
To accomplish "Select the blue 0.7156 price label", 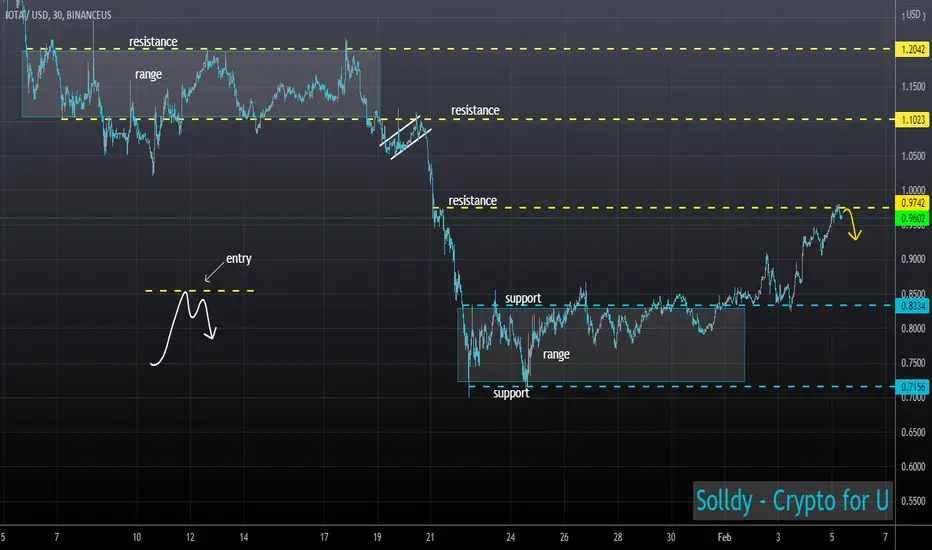I will click(x=912, y=387).
